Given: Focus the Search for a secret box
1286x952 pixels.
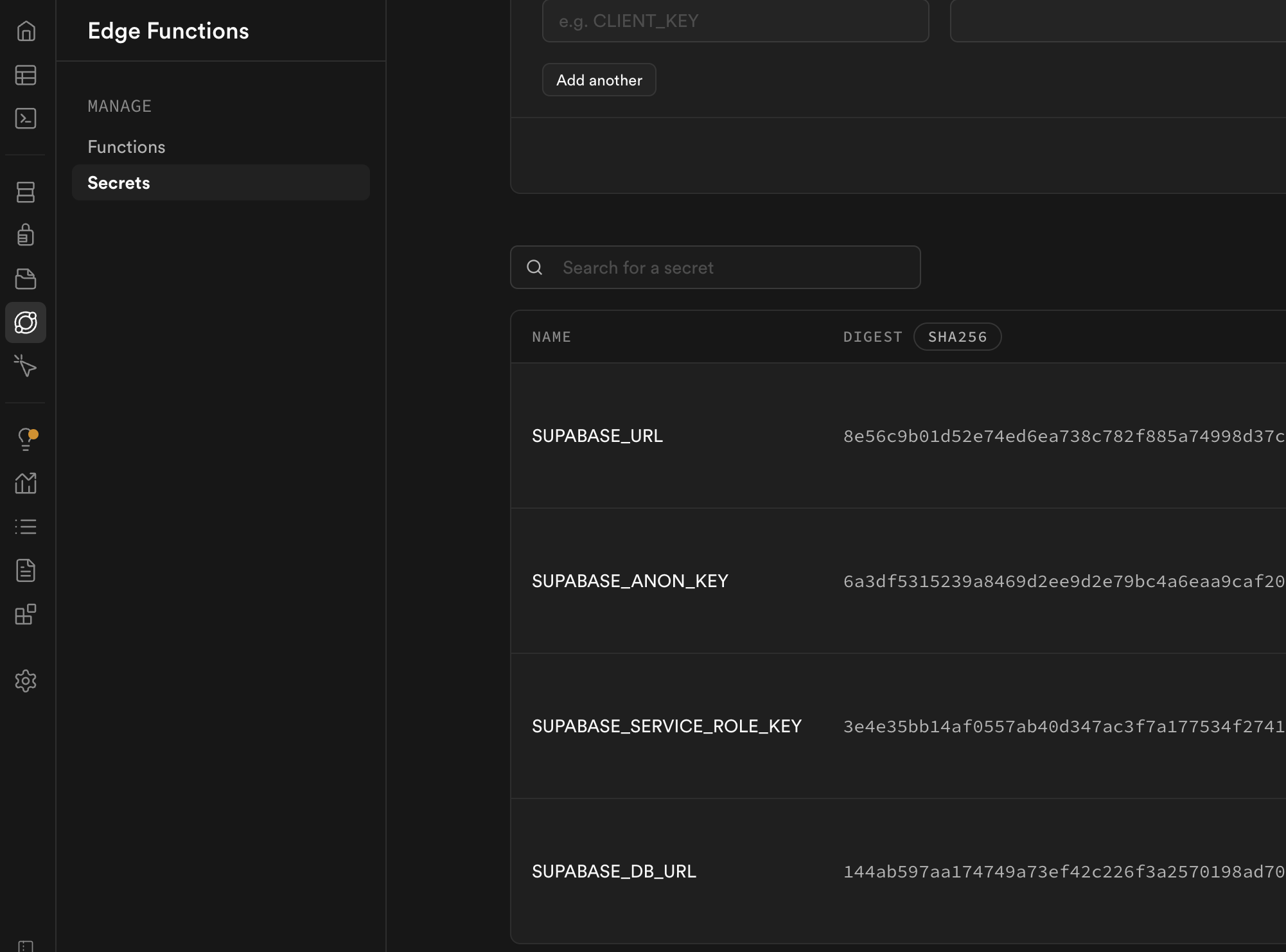Looking at the screenshot, I should click(x=716, y=267).
